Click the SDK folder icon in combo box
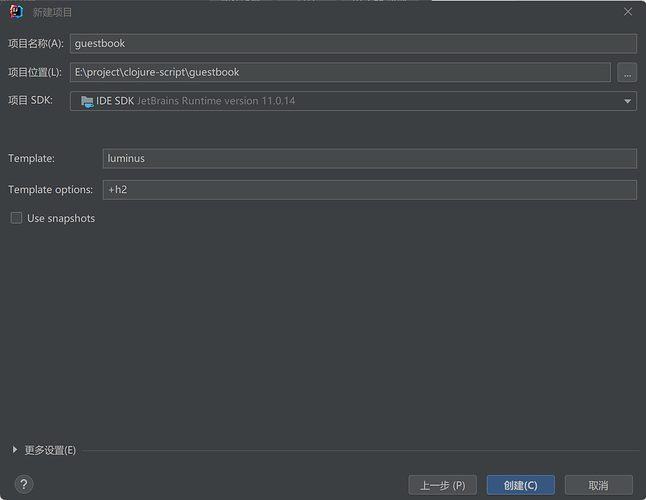The image size is (646, 500). pyautogui.click(x=87, y=101)
